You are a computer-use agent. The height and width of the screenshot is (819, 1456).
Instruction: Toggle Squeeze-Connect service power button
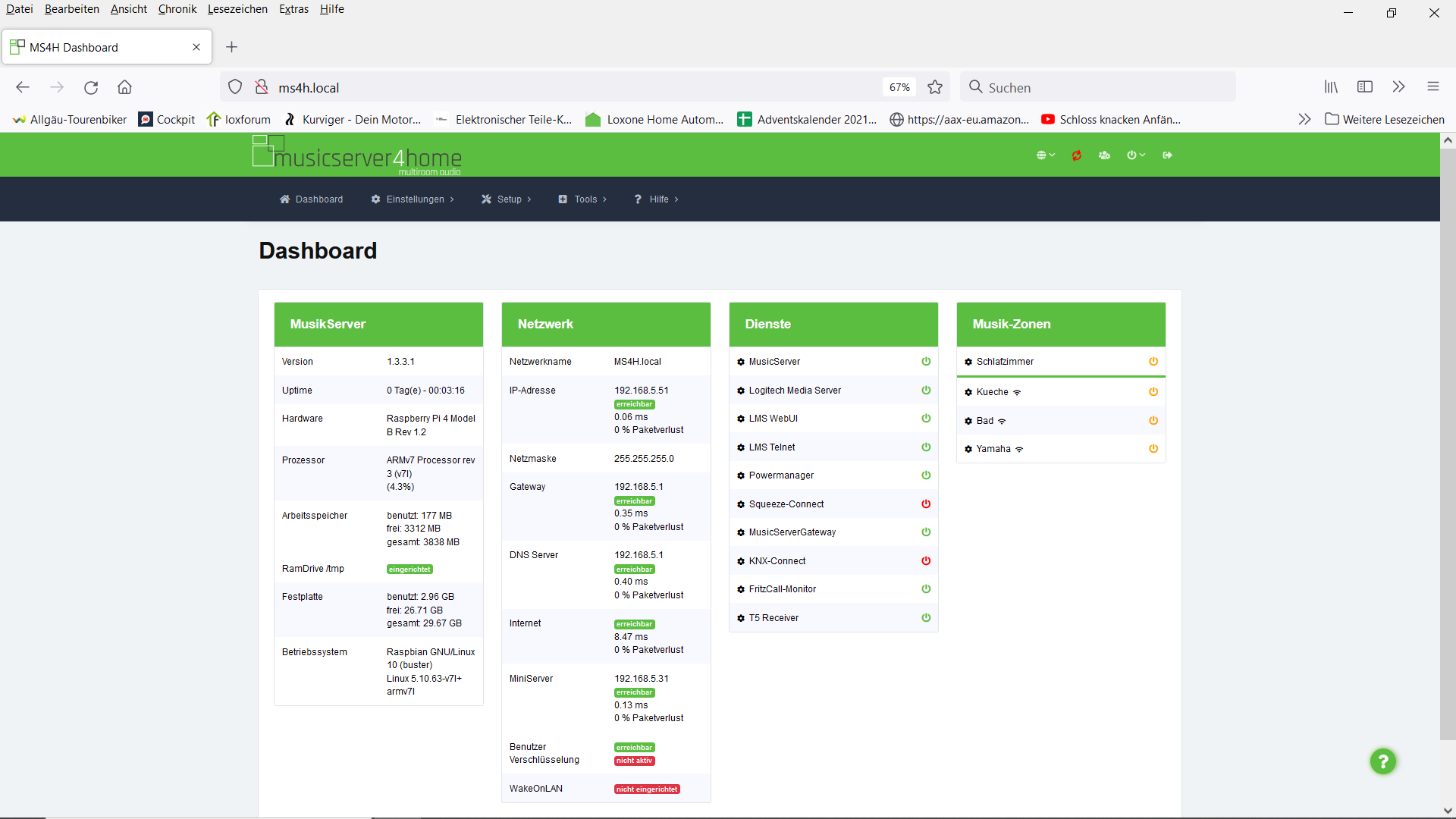tap(926, 504)
